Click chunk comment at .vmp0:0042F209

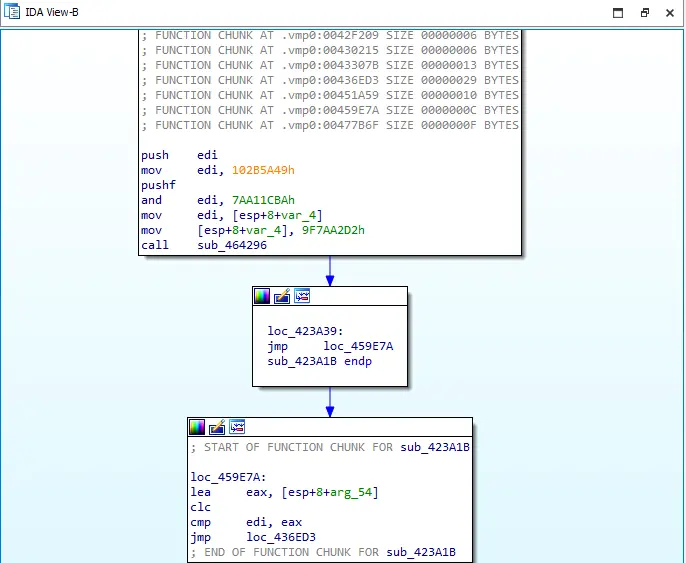pyautogui.click(x=330, y=35)
